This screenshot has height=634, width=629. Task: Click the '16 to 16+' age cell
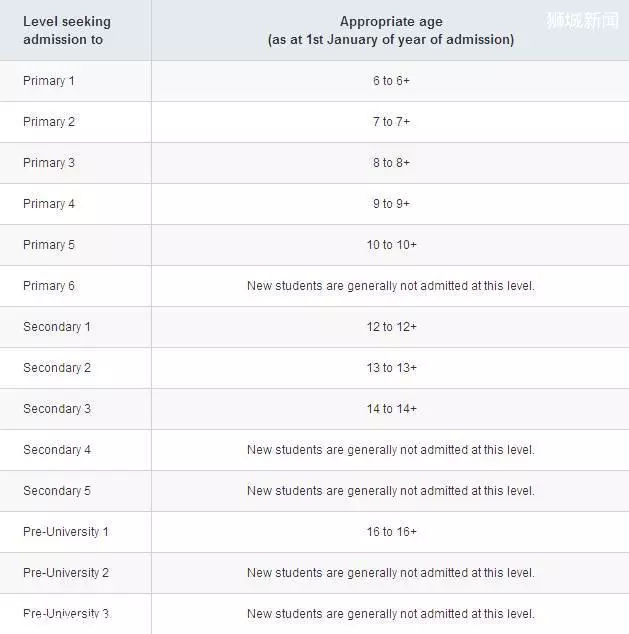pos(391,532)
